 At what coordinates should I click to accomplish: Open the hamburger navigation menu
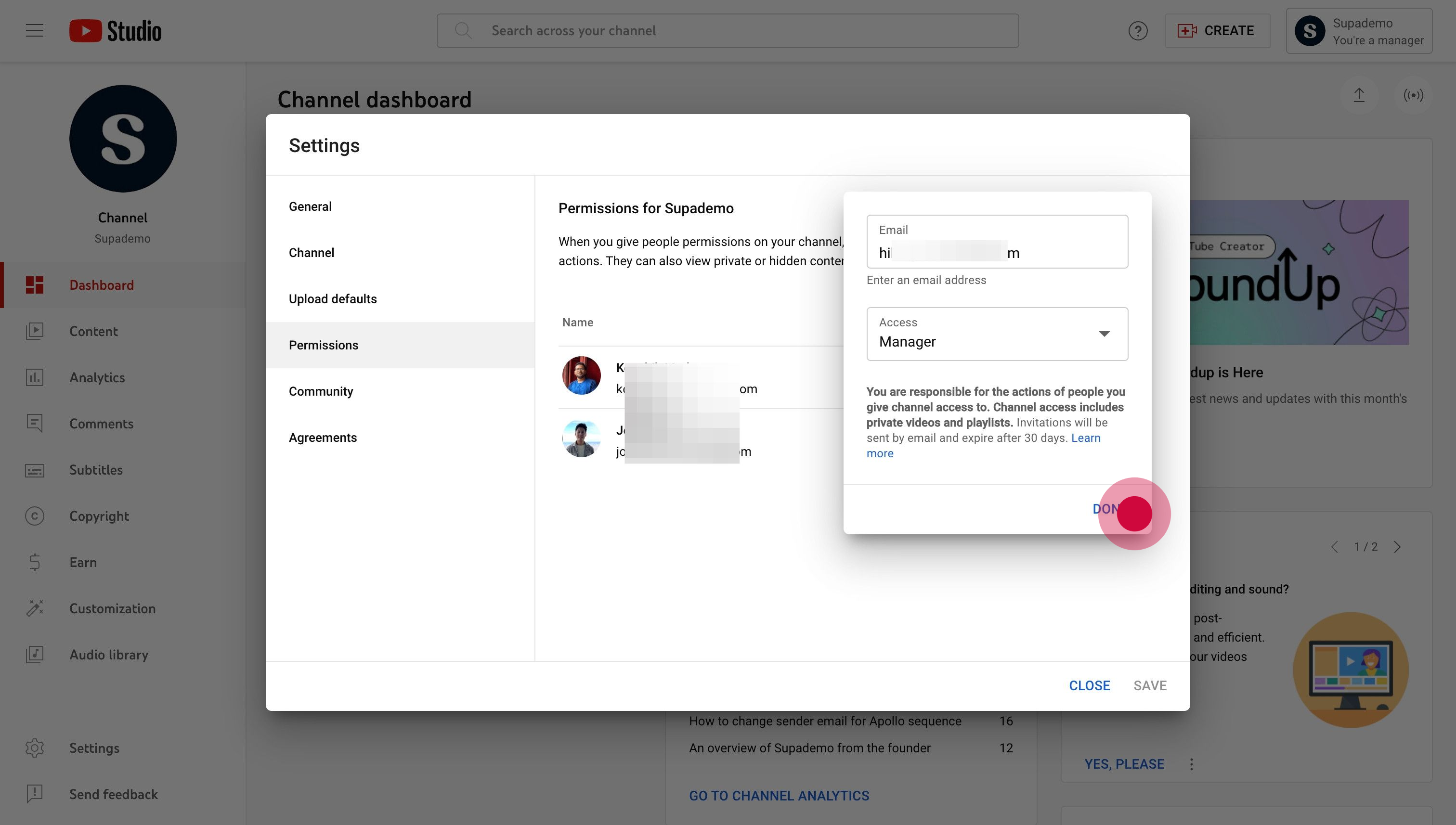[35, 31]
